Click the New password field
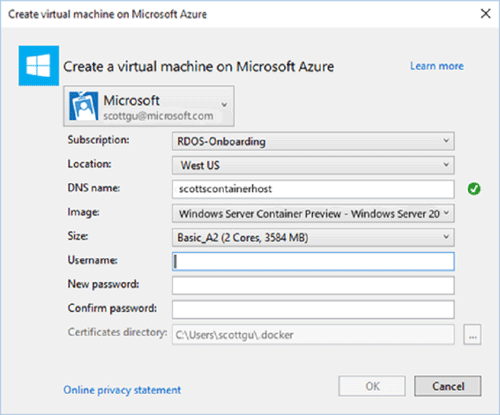500x415 pixels. (x=313, y=285)
